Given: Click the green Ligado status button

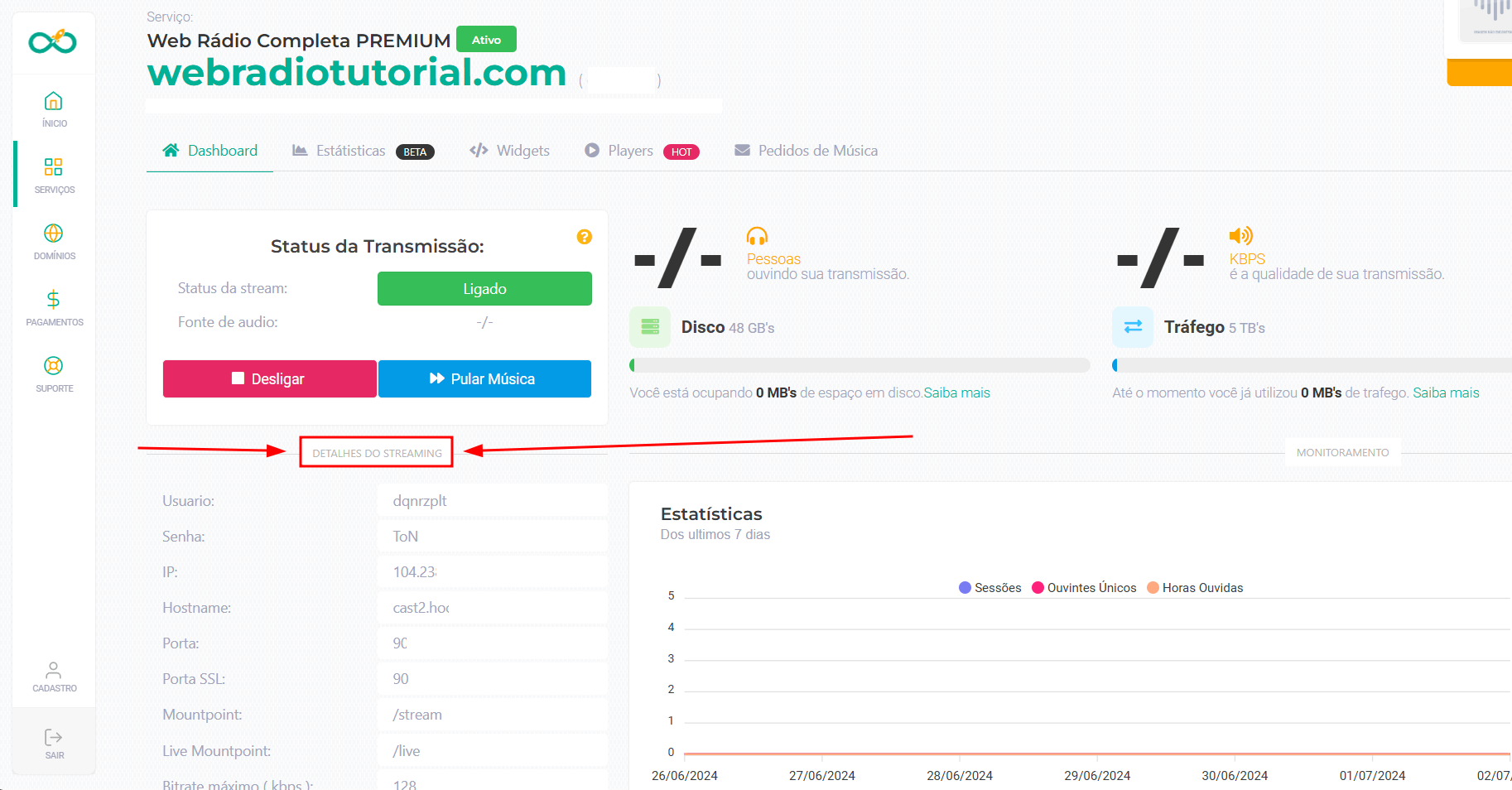Looking at the screenshot, I should point(484,289).
